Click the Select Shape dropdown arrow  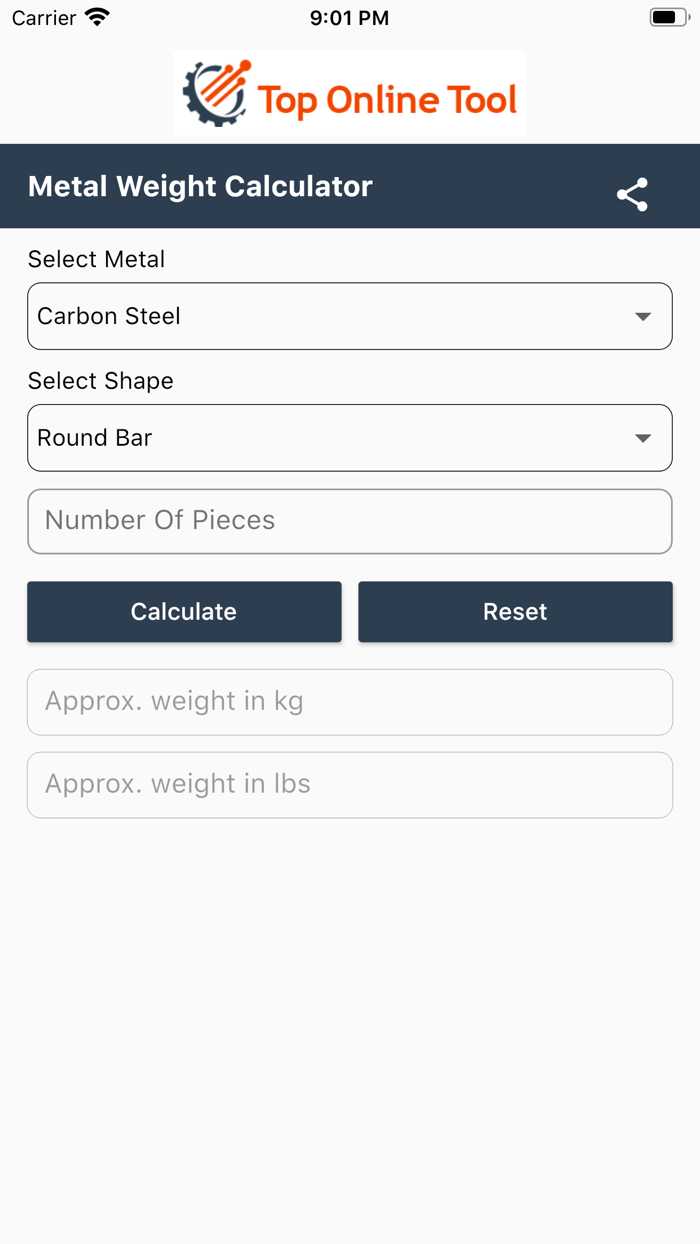[645, 437]
